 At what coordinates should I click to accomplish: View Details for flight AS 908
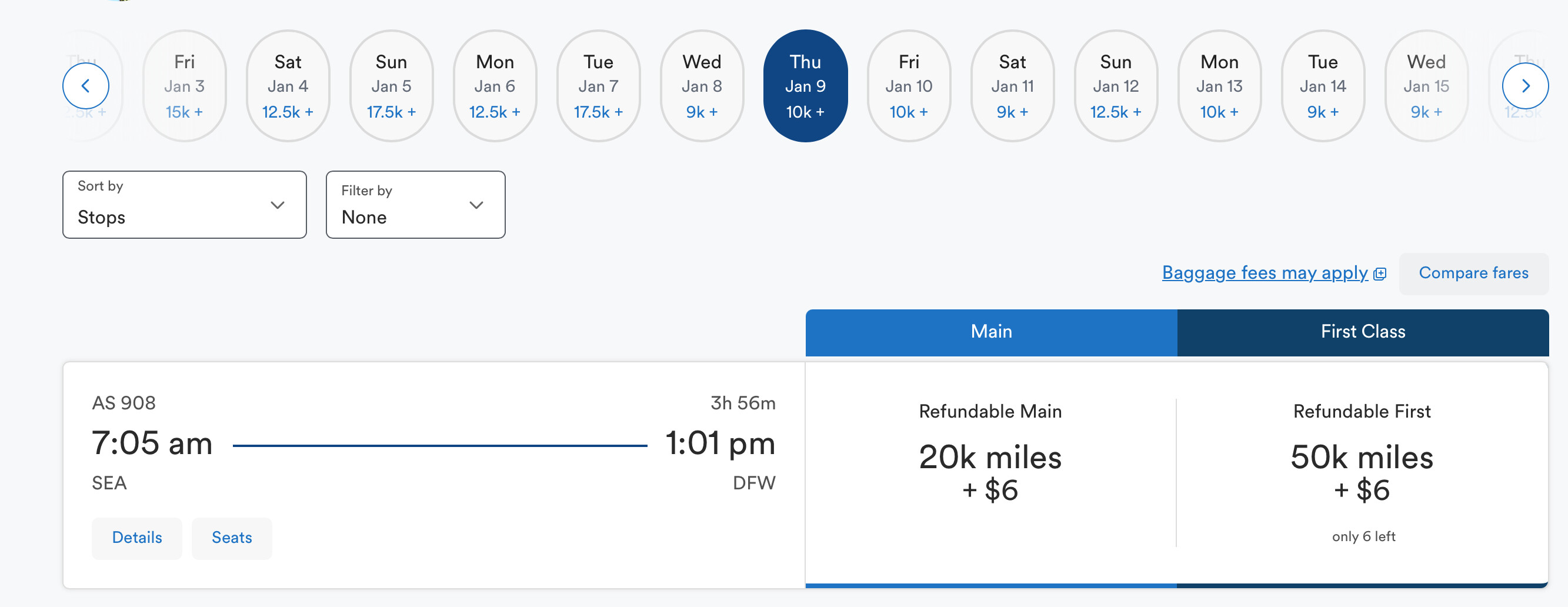[x=137, y=538]
